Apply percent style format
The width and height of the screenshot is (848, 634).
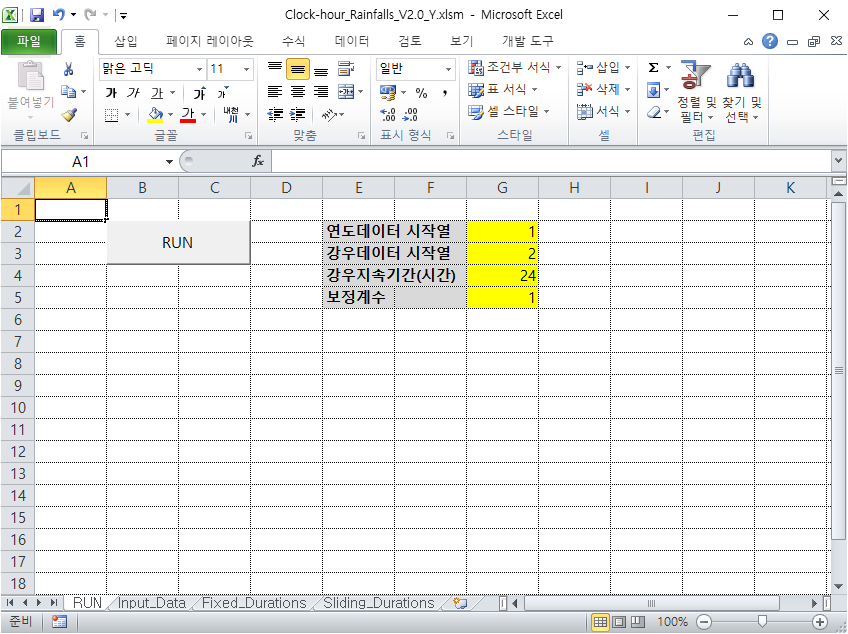coord(421,93)
